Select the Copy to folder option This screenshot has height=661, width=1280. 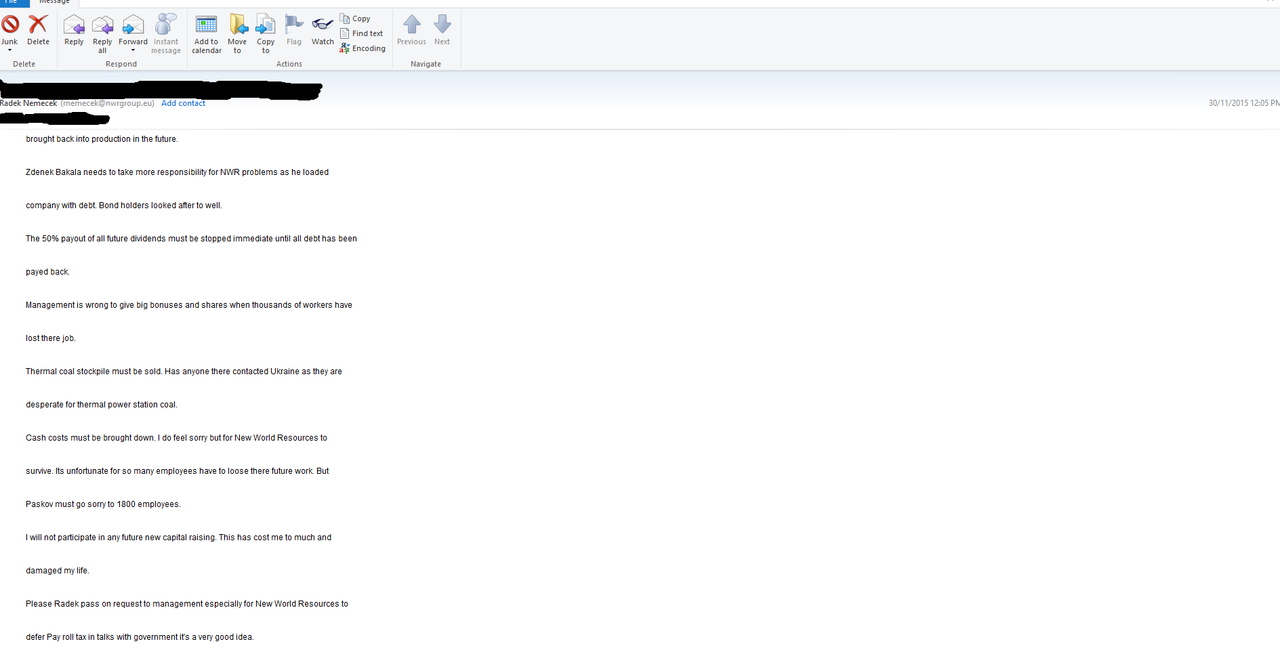pos(266,34)
